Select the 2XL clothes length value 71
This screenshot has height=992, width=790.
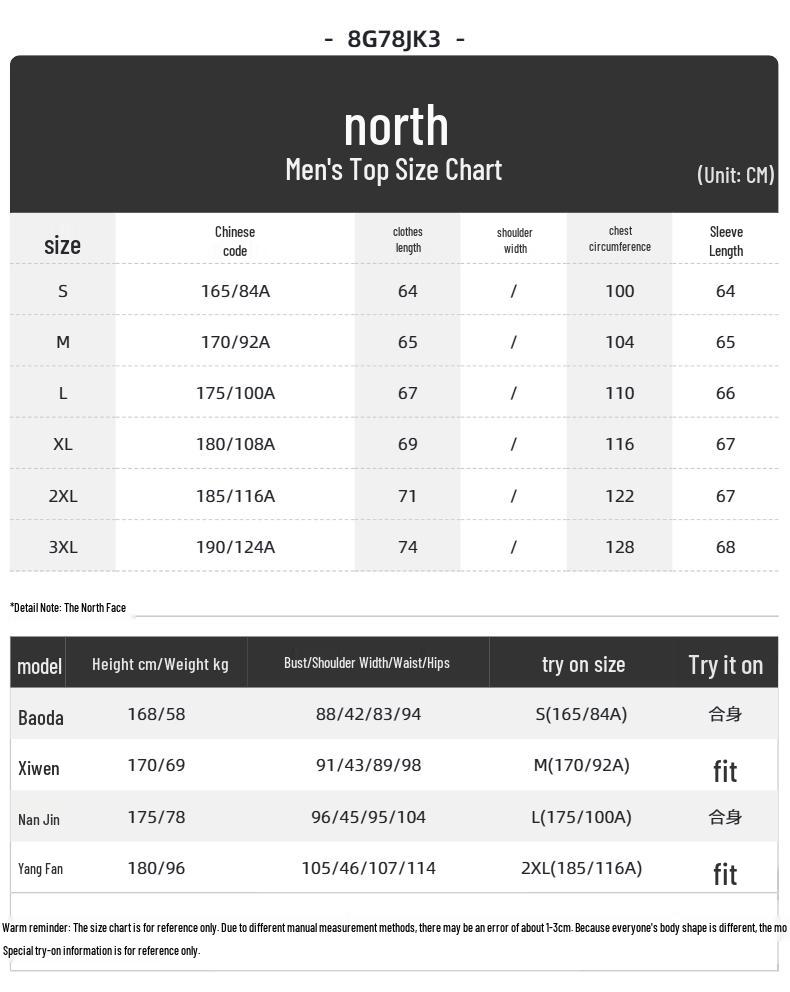click(x=407, y=496)
